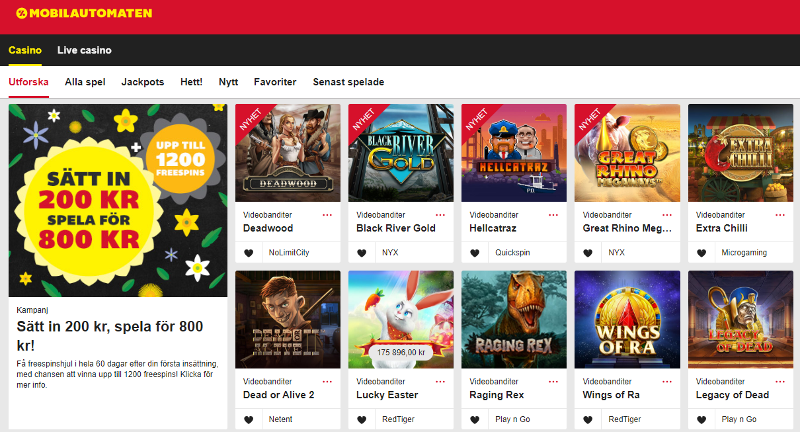Open the Hellcatraz game thumbnail
This screenshot has height=432, width=800.
point(514,153)
